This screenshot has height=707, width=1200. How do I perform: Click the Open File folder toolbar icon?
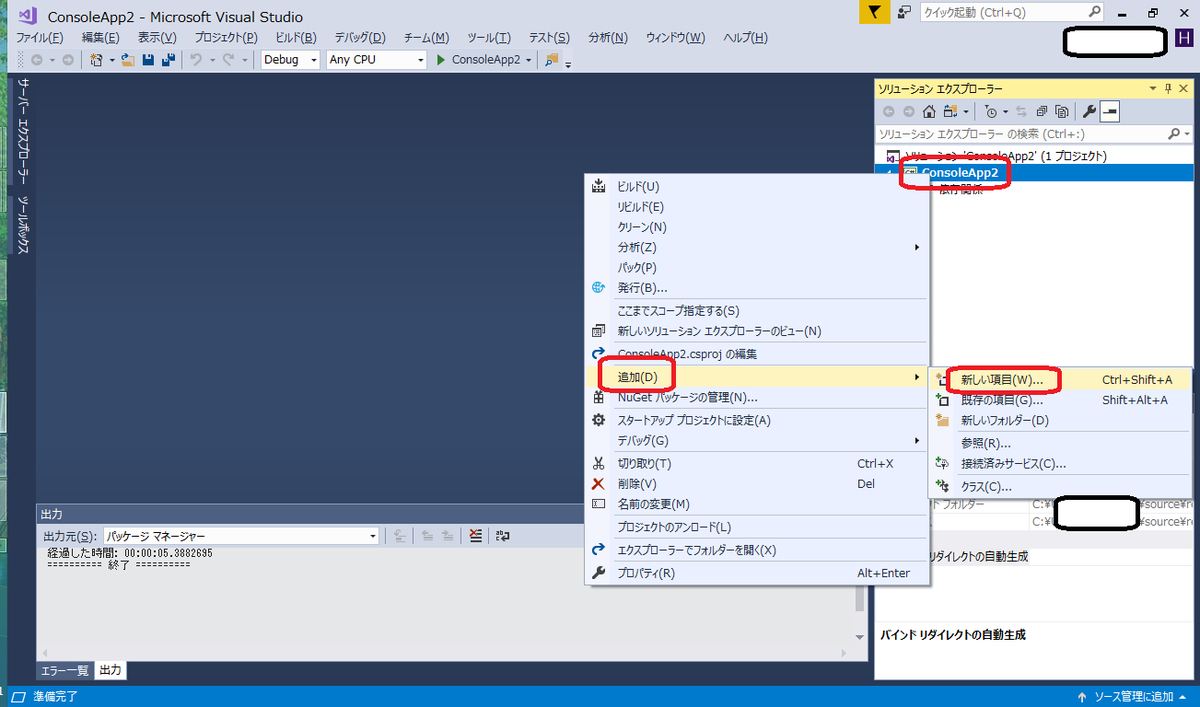click(x=128, y=60)
